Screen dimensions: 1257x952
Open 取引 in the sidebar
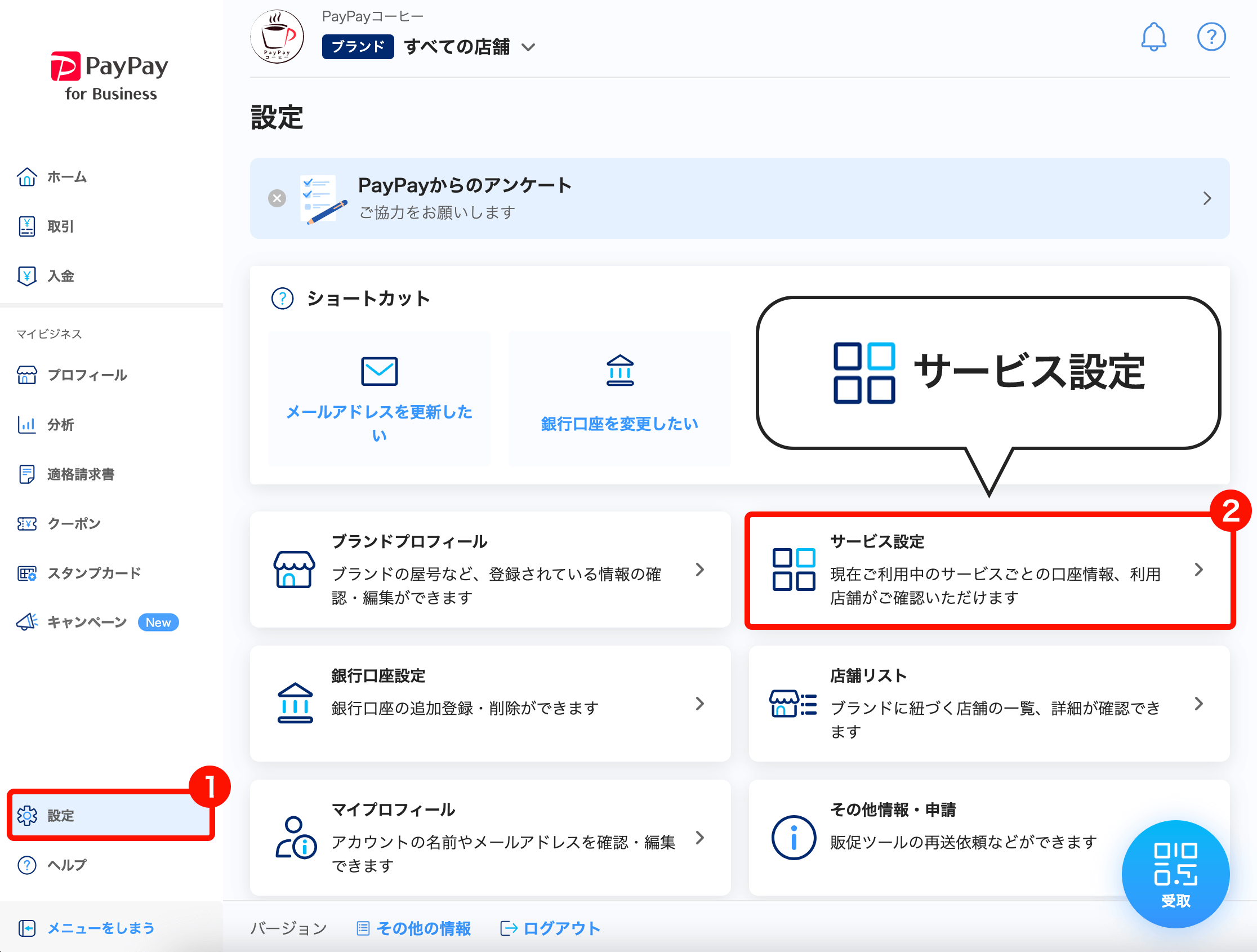pos(60,227)
